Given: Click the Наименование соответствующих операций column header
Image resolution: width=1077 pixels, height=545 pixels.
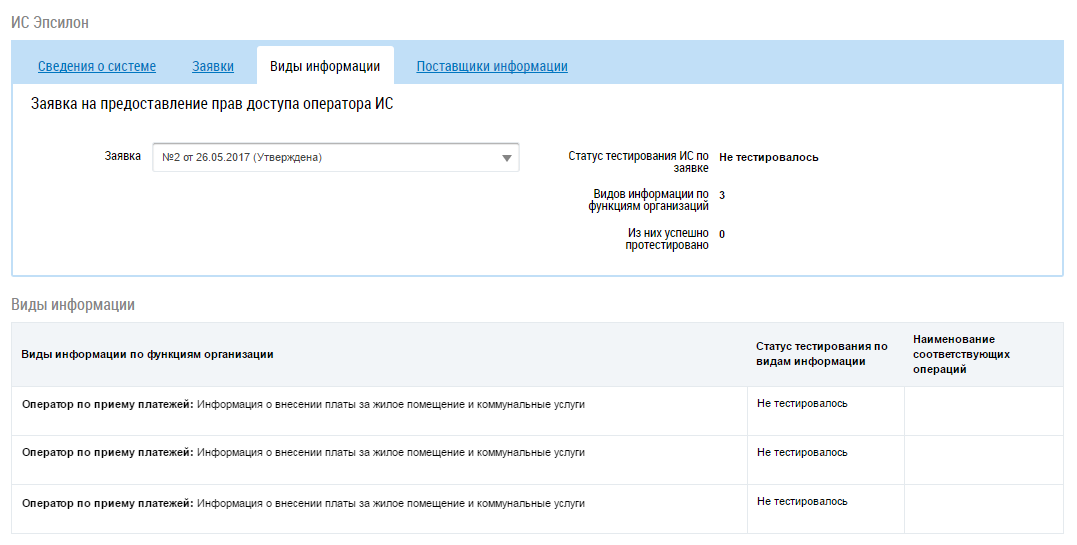Looking at the screenshot, I should point(961,354).
